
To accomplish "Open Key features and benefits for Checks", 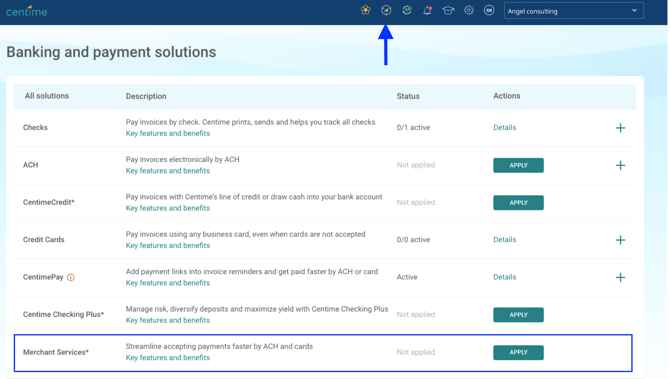I will tap(168, 133).
